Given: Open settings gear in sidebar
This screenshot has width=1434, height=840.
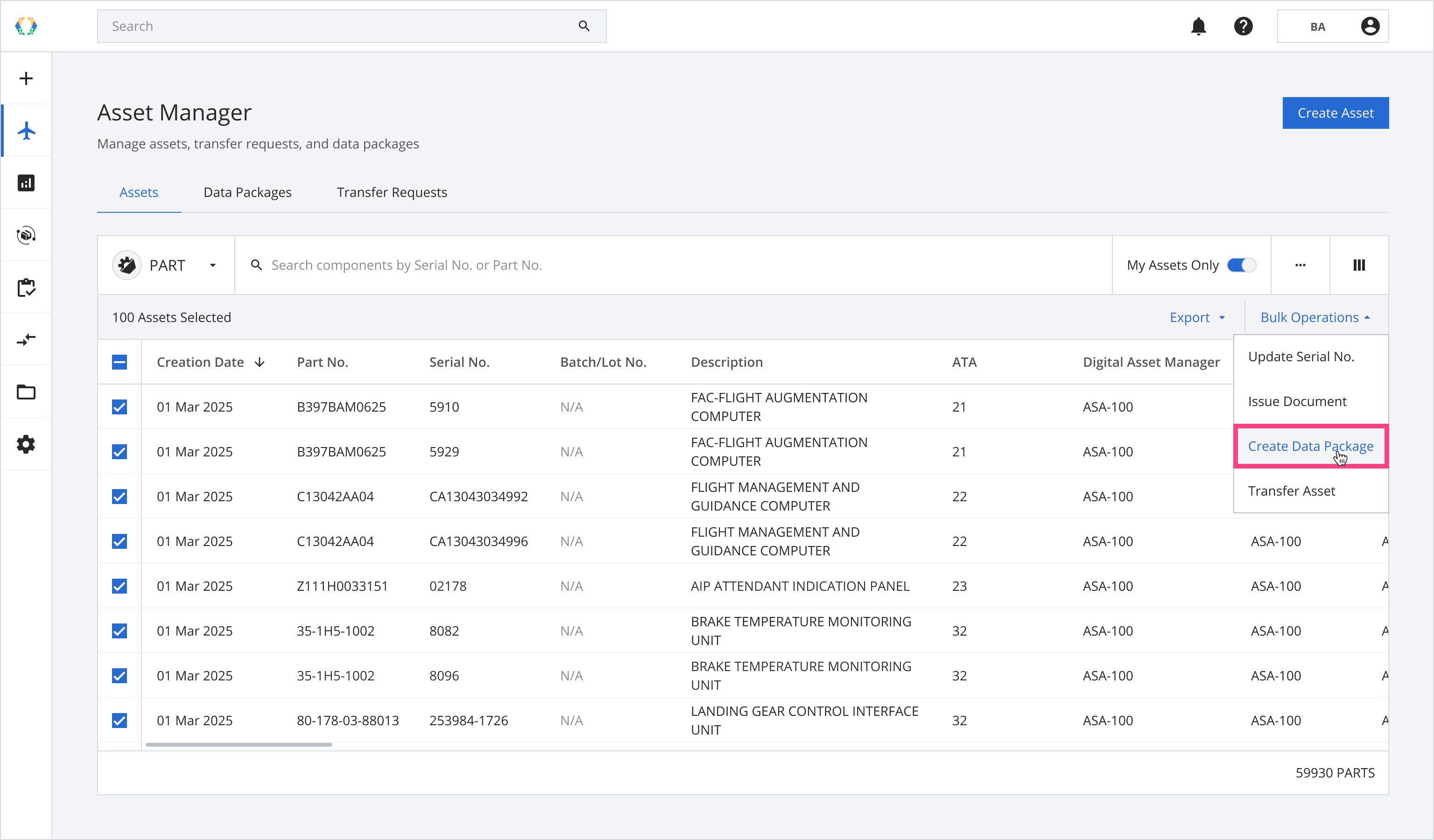Looking at the screenshot, I should click(x=26, y=445).
